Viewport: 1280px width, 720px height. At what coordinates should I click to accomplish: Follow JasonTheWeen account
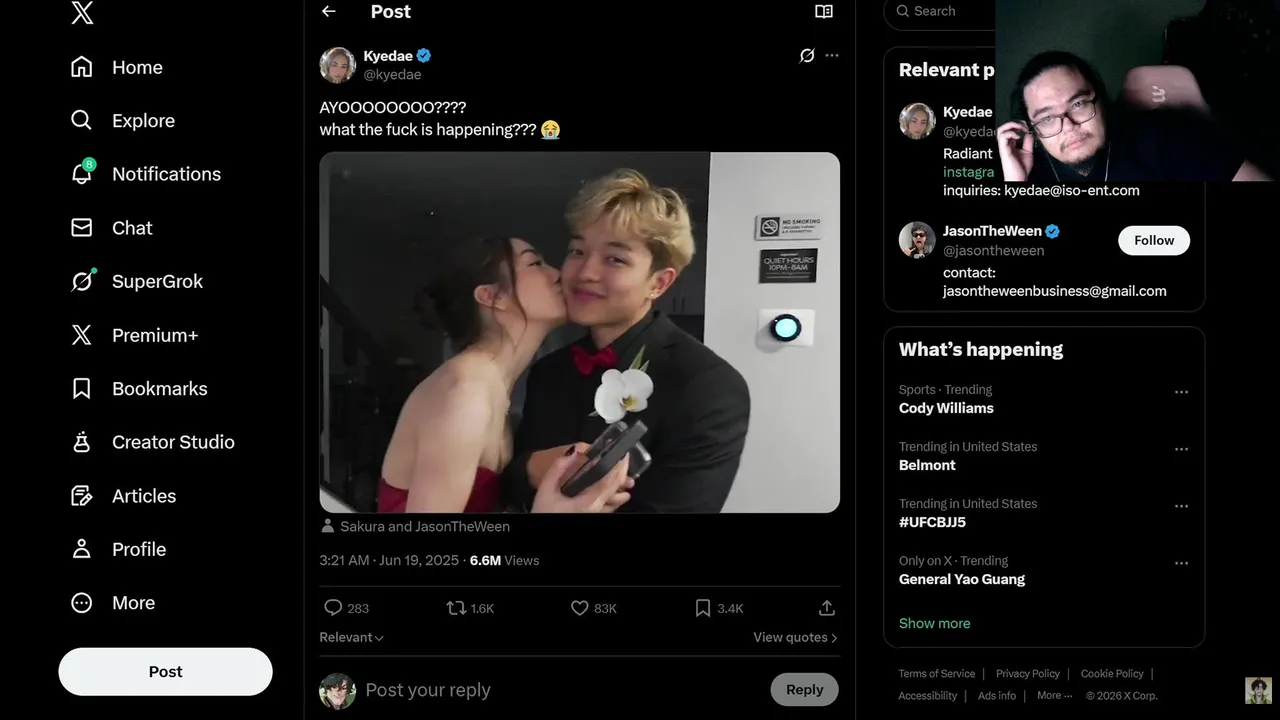coord(1153,240)
